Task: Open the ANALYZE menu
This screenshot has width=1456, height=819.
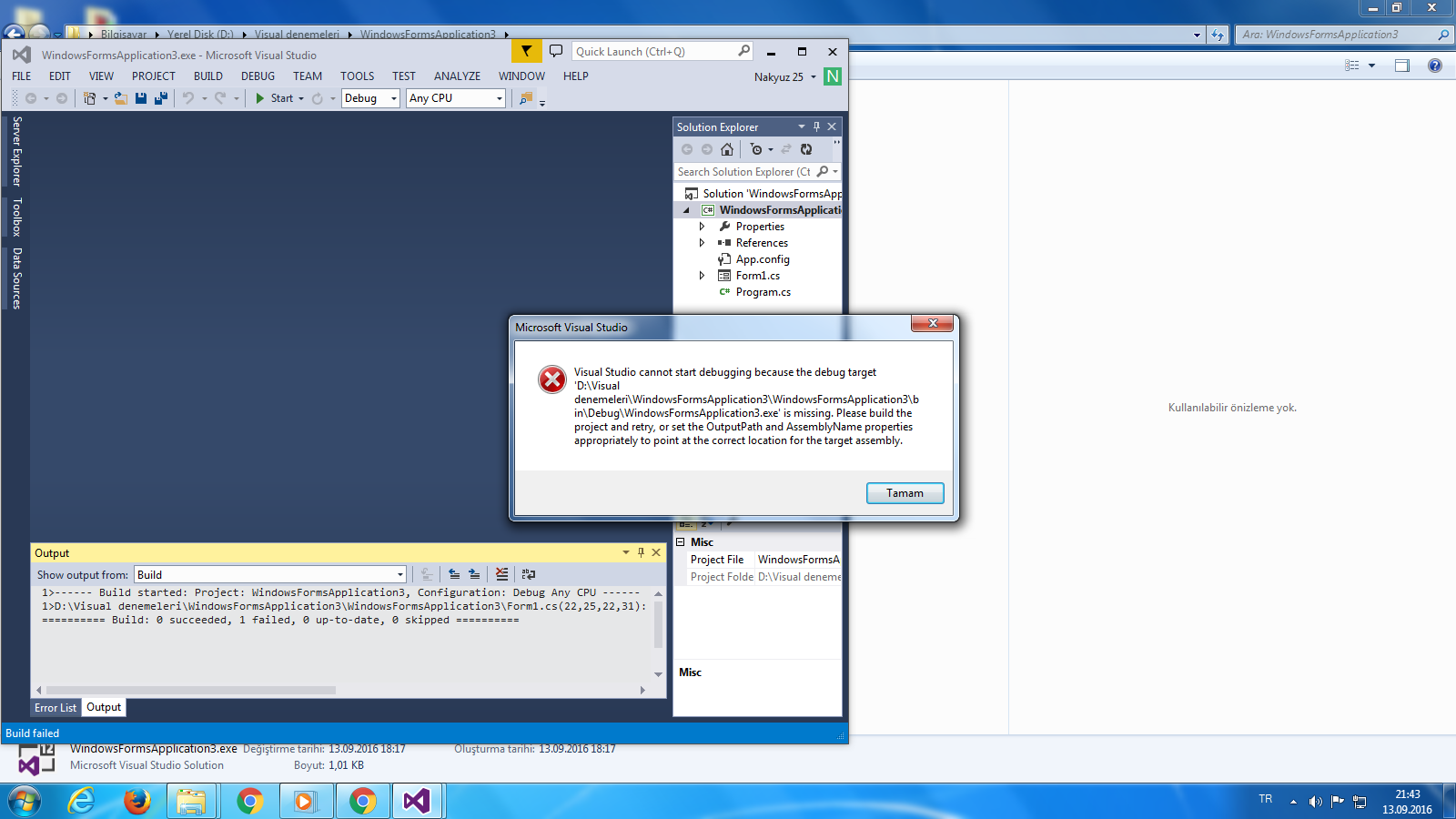Action: pyautogui.click(x=457, y=76)
